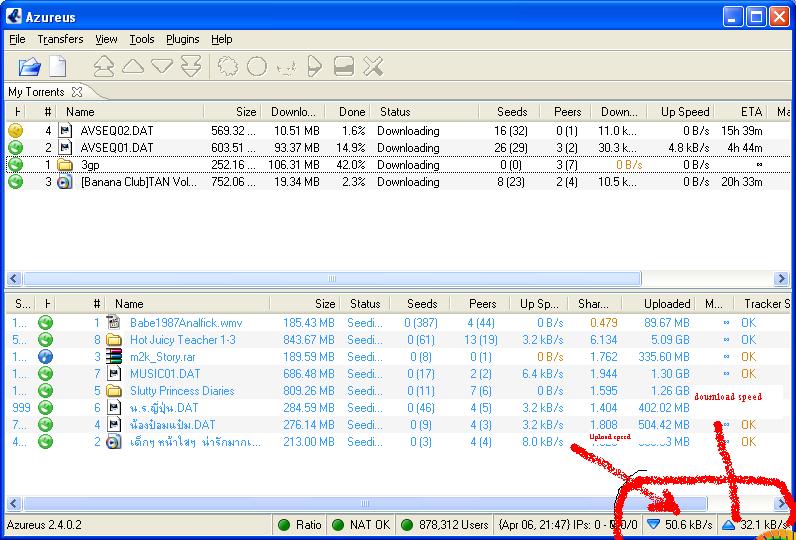Sort downloads by Seeds column header
796x540 pixels.
point(509,112)
